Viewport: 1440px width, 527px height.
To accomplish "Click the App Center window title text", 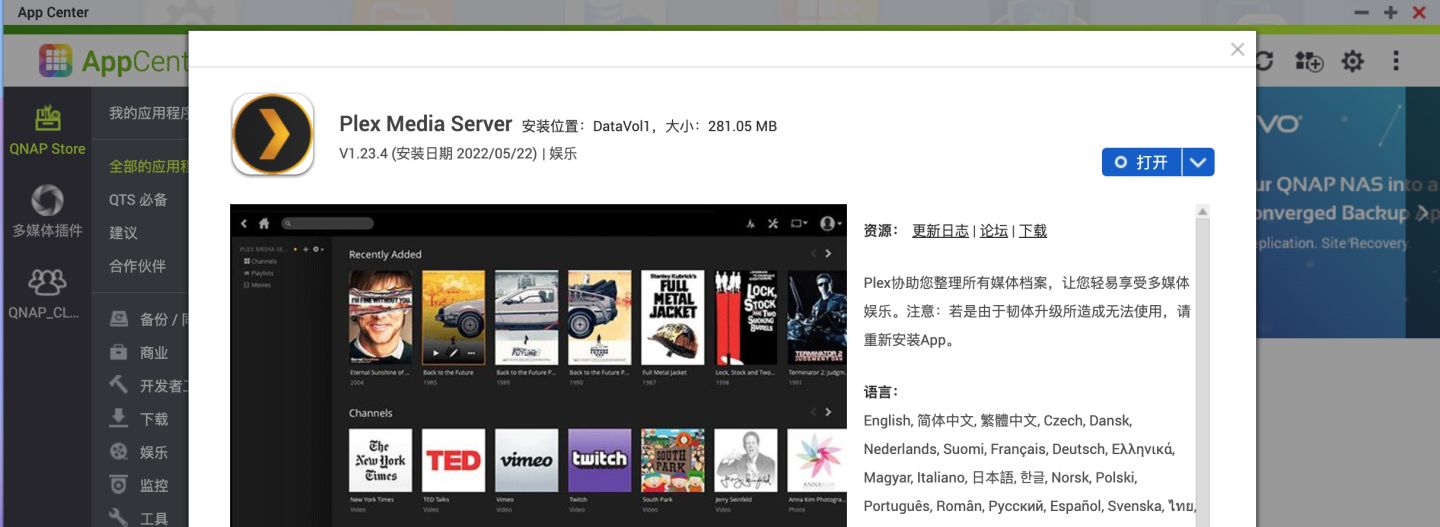I will 53,12.
